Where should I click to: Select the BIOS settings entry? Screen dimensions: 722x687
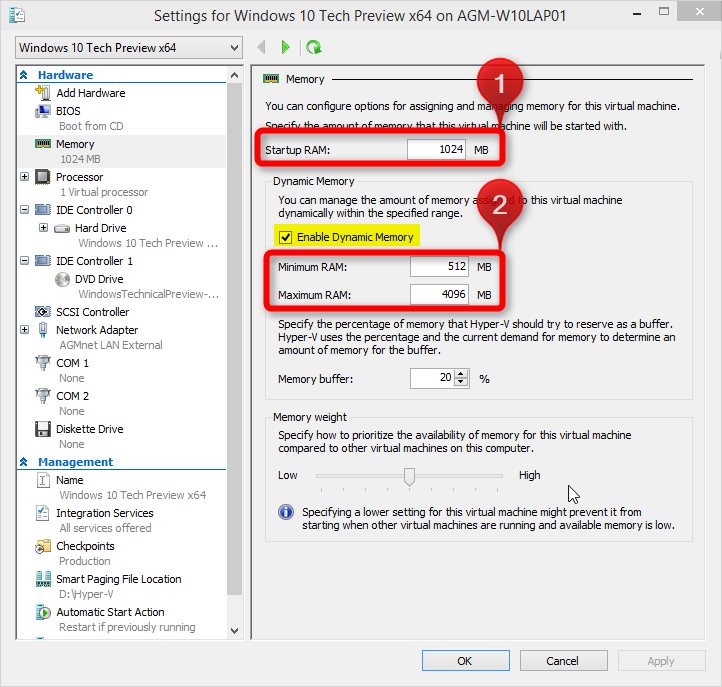tap(68, 111)
